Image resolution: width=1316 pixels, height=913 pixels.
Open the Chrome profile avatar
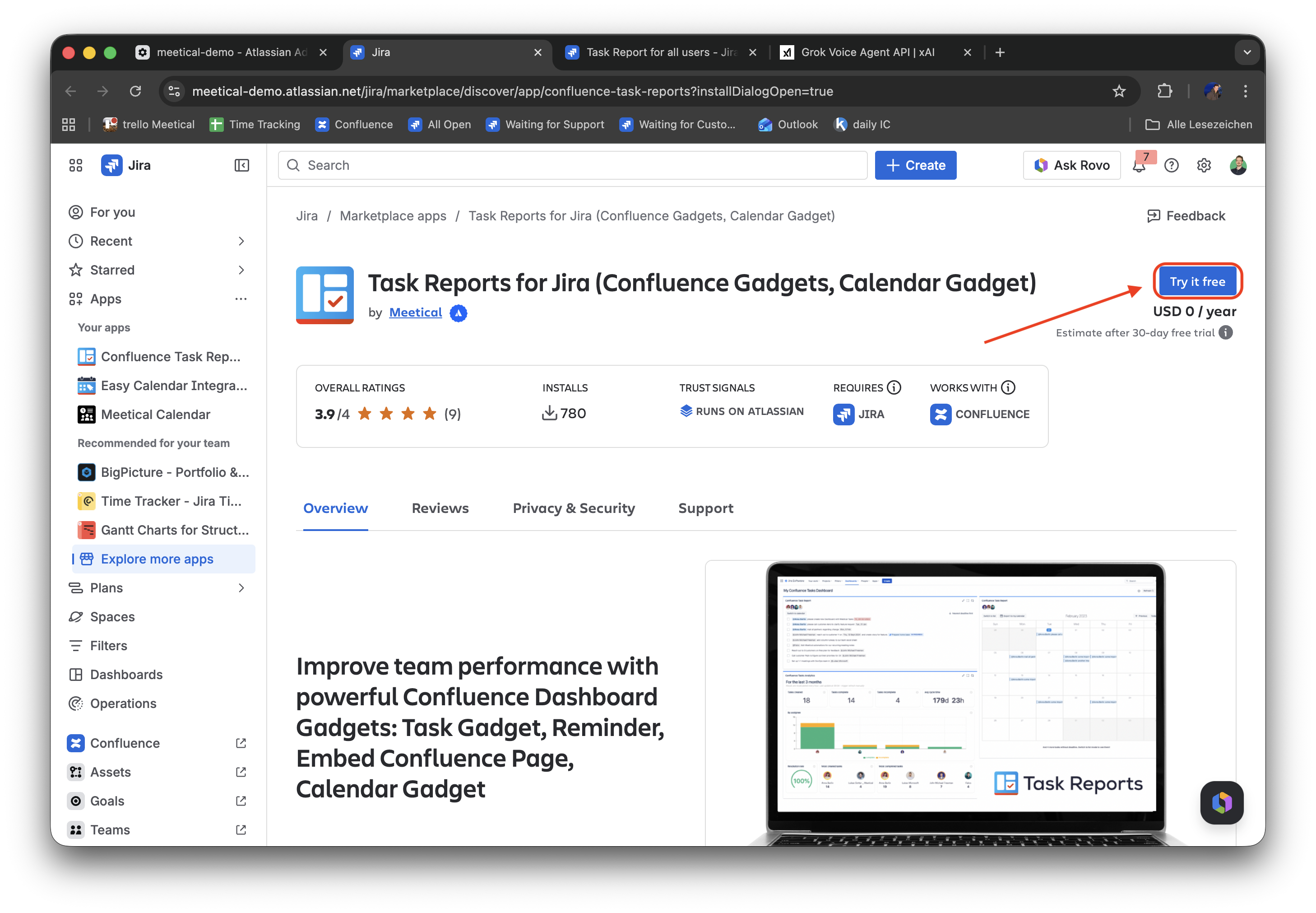[x=1213, y=91]
